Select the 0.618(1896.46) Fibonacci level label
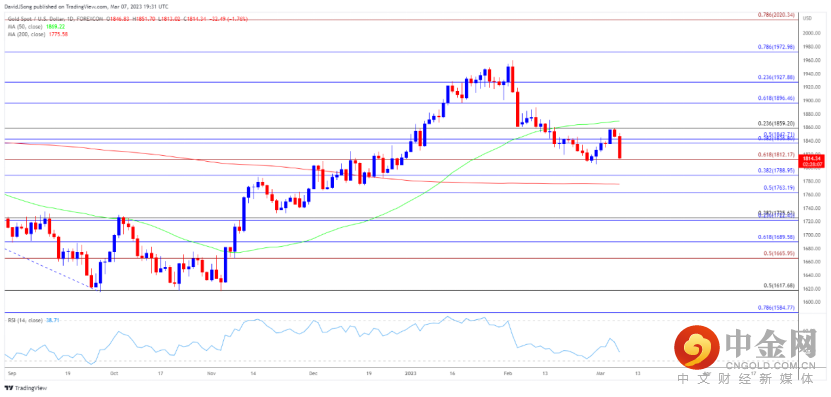Image resolution: width=831 pixels, height=397 pixels. click(775, 98)
